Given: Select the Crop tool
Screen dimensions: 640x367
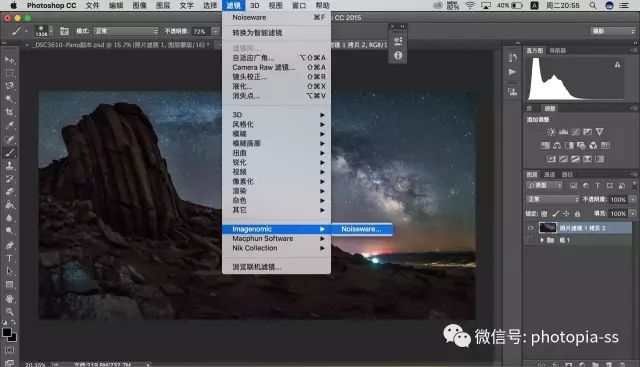Looking at the screenshot, I should tap(9, 112).
